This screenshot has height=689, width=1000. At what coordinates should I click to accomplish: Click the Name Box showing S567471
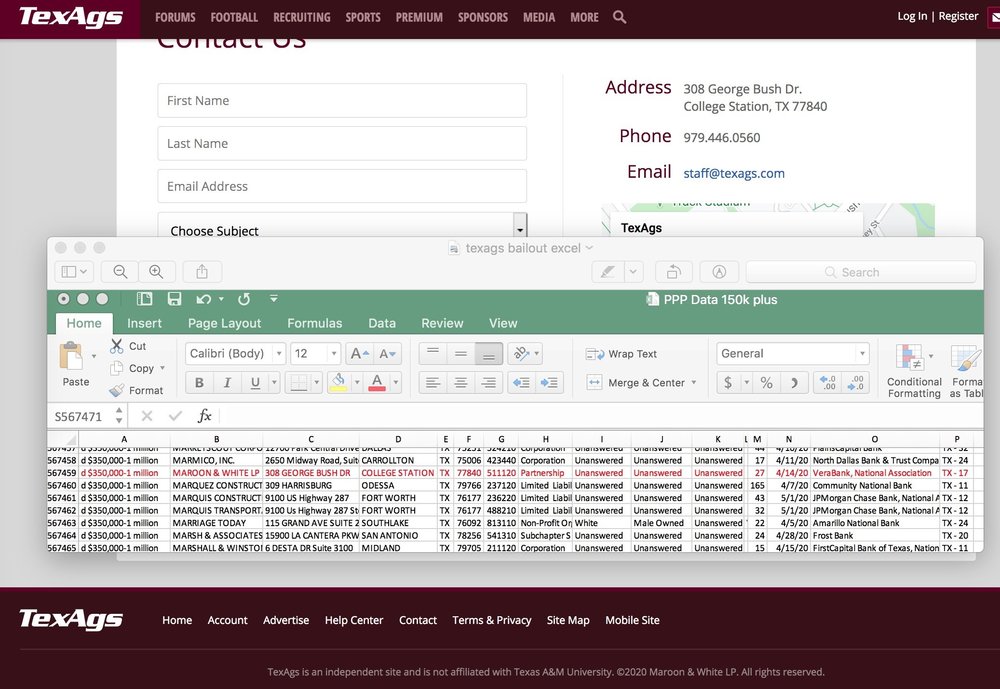[x=80, y=415]
